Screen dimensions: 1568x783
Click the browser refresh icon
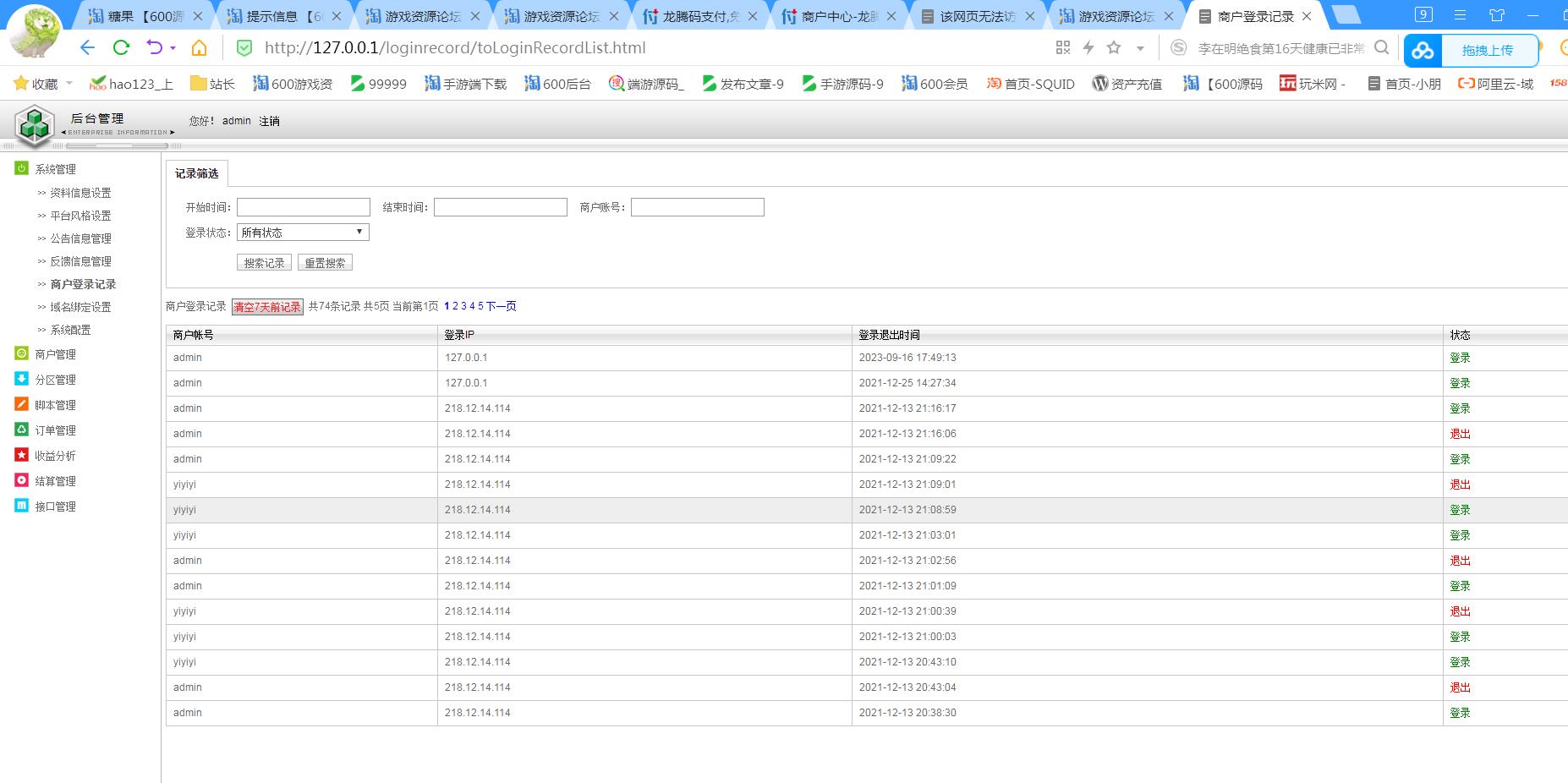[121, 48]
